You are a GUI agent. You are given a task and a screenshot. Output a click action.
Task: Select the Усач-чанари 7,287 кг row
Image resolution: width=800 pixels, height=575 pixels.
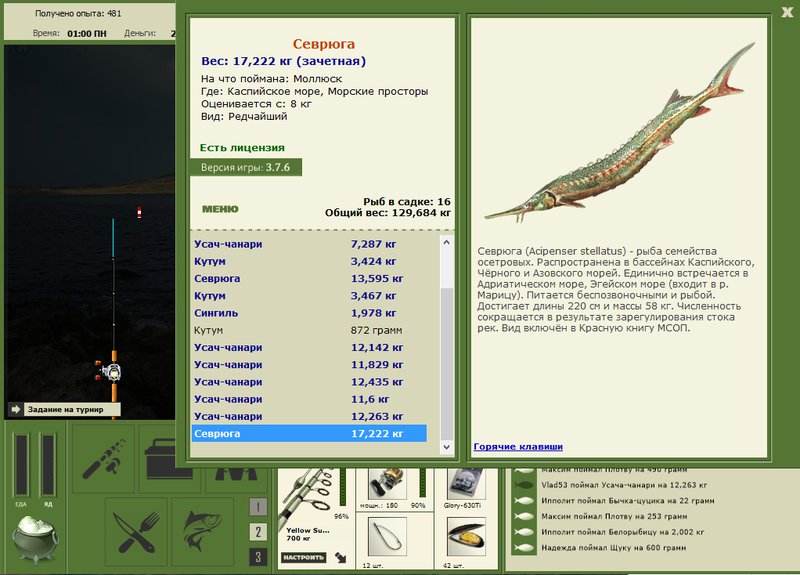[x=309, y=244]
